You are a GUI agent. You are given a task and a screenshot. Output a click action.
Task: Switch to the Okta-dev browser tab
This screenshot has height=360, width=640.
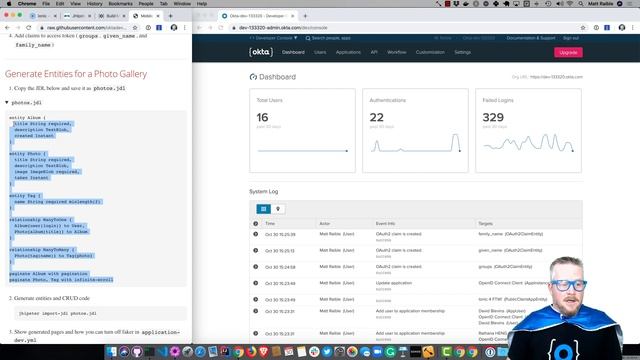258,16
